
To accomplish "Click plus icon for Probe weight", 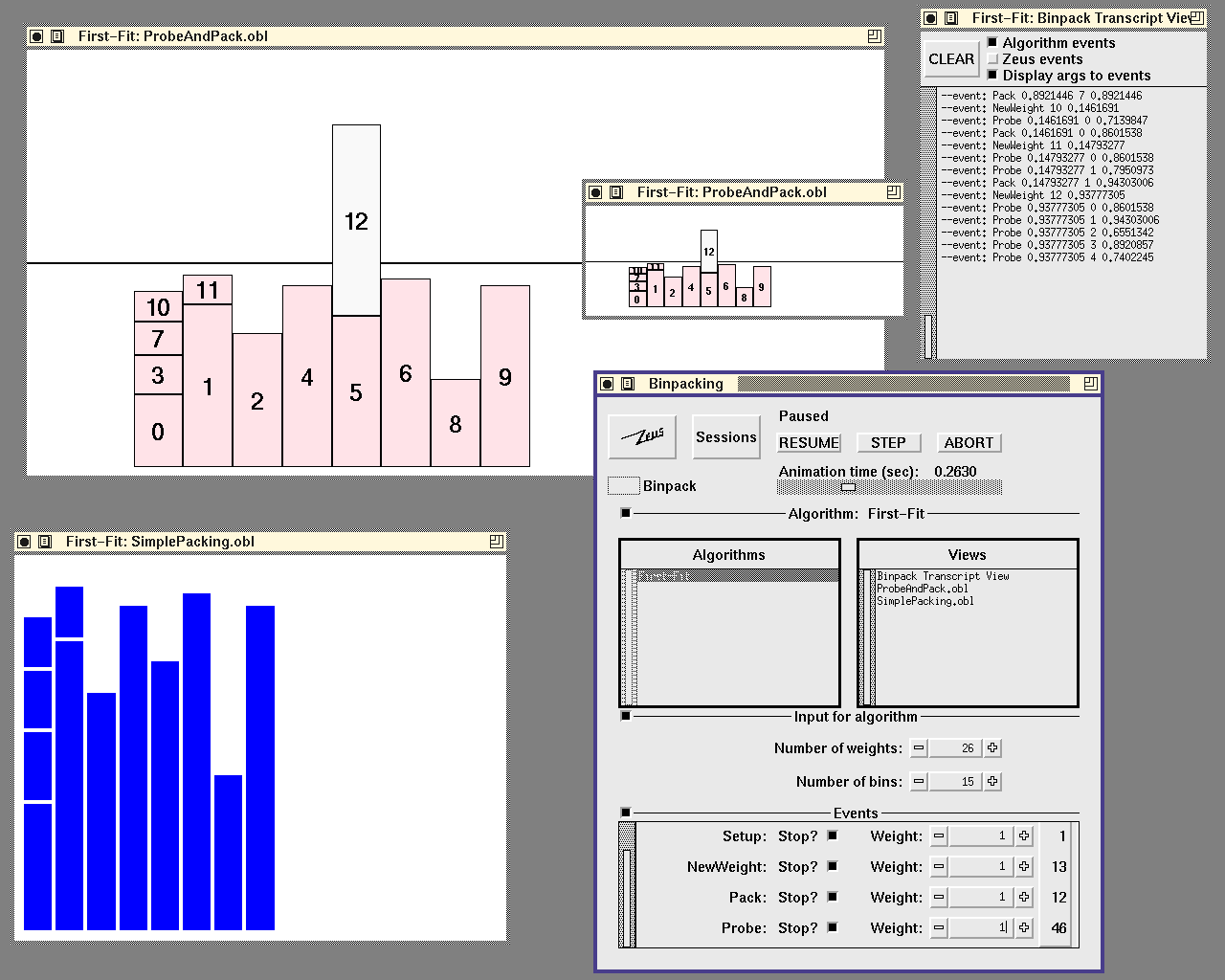I will (1024, 927).
